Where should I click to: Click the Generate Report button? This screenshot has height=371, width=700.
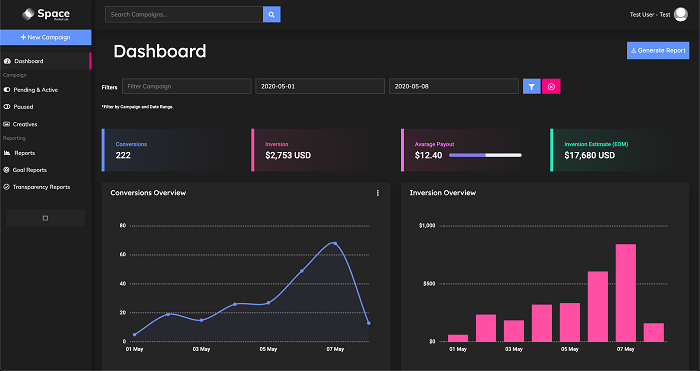point(658,50)
